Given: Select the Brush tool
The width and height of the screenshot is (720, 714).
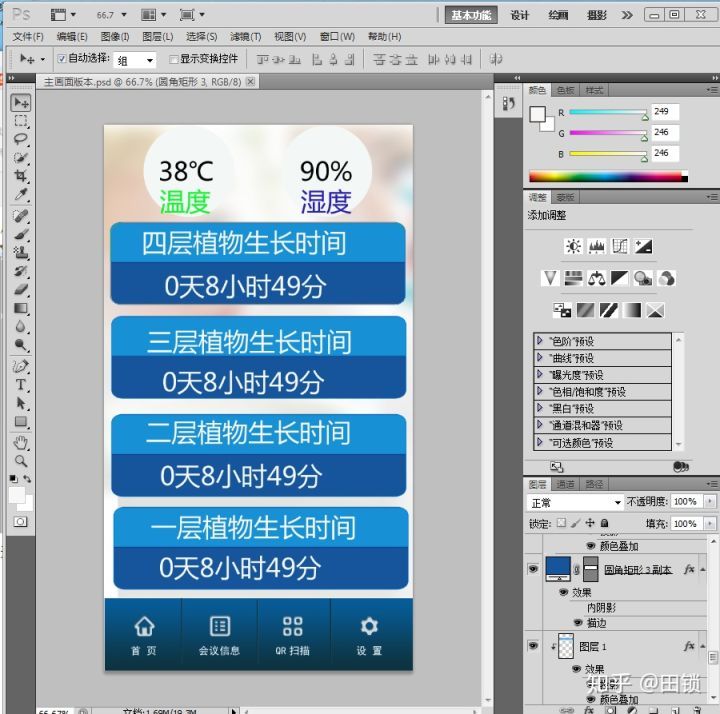Looking at the screenshot, I should (21, 234).
